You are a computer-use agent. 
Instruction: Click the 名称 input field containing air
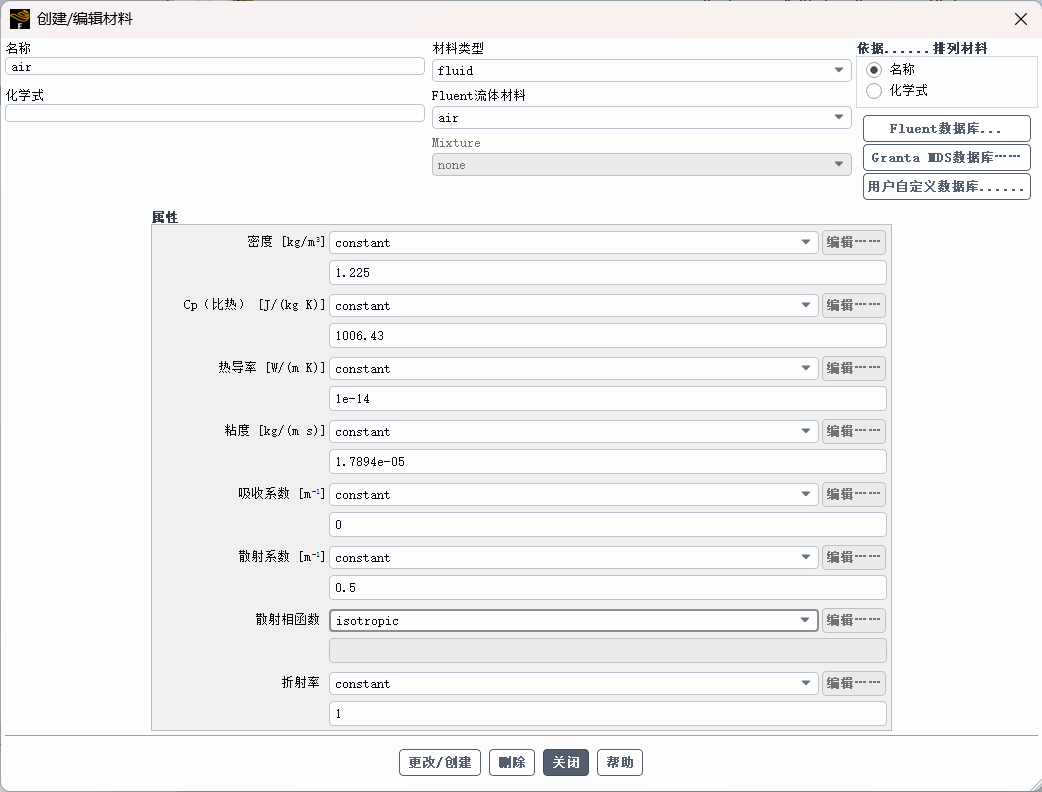(215, 66)
